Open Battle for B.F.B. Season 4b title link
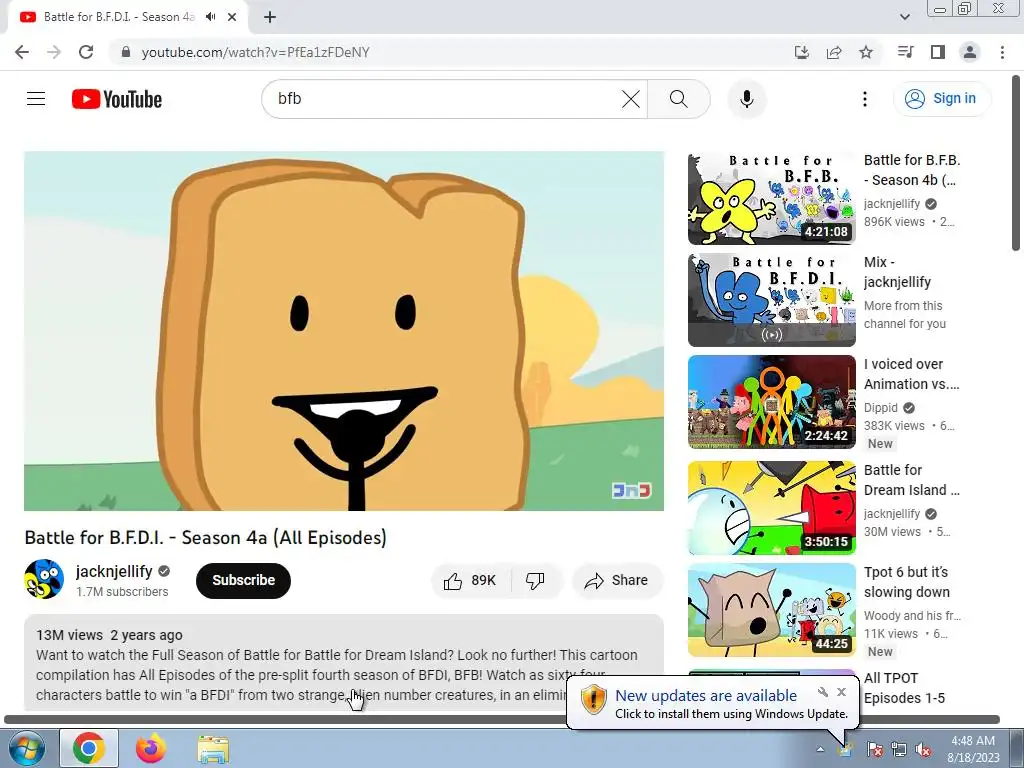The height and width of the screenshot is (768, 1024). point(912,170)
